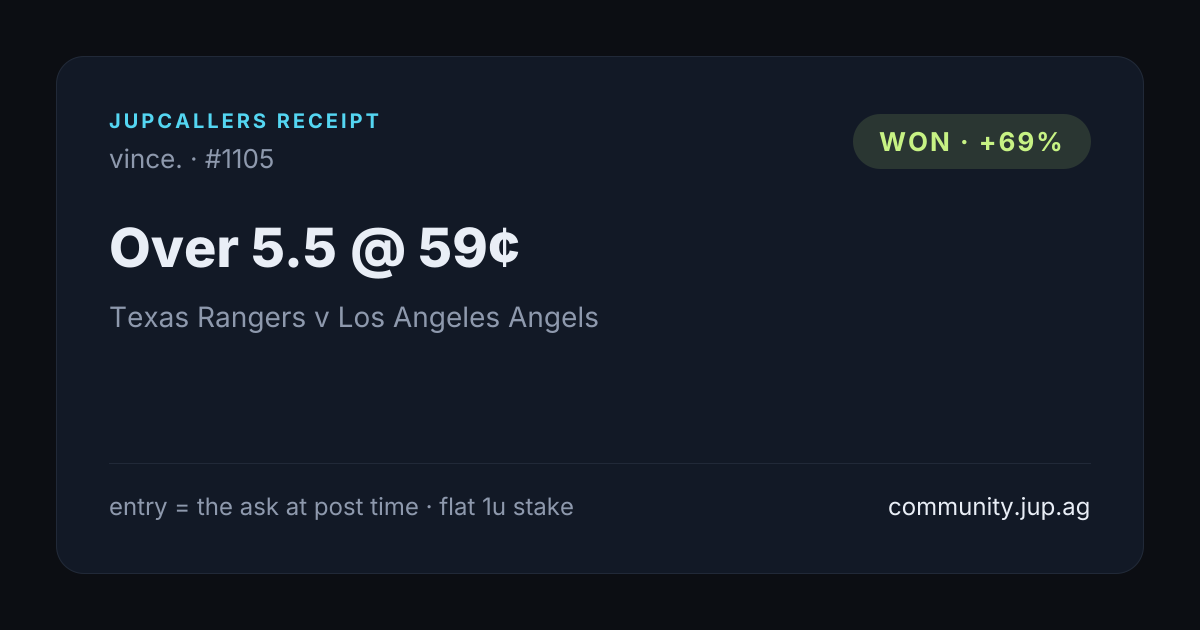This screenshot has height=630, width=1200.
Task: Select the +69% return figure
Action: (1021, 142)
